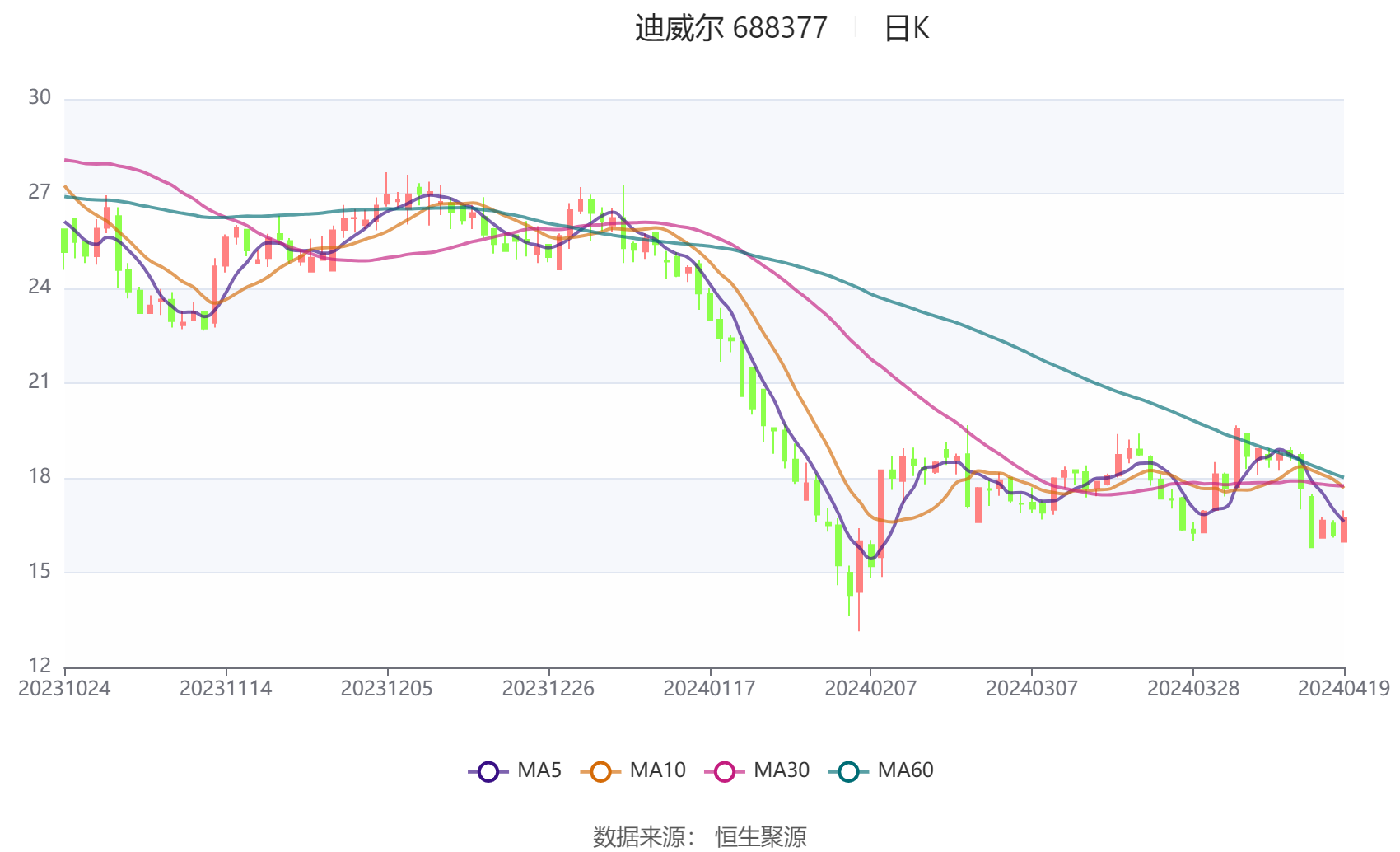Select the 20240328 date axis label
This screenshot has width=1400, height=852.
[1193, 689]
